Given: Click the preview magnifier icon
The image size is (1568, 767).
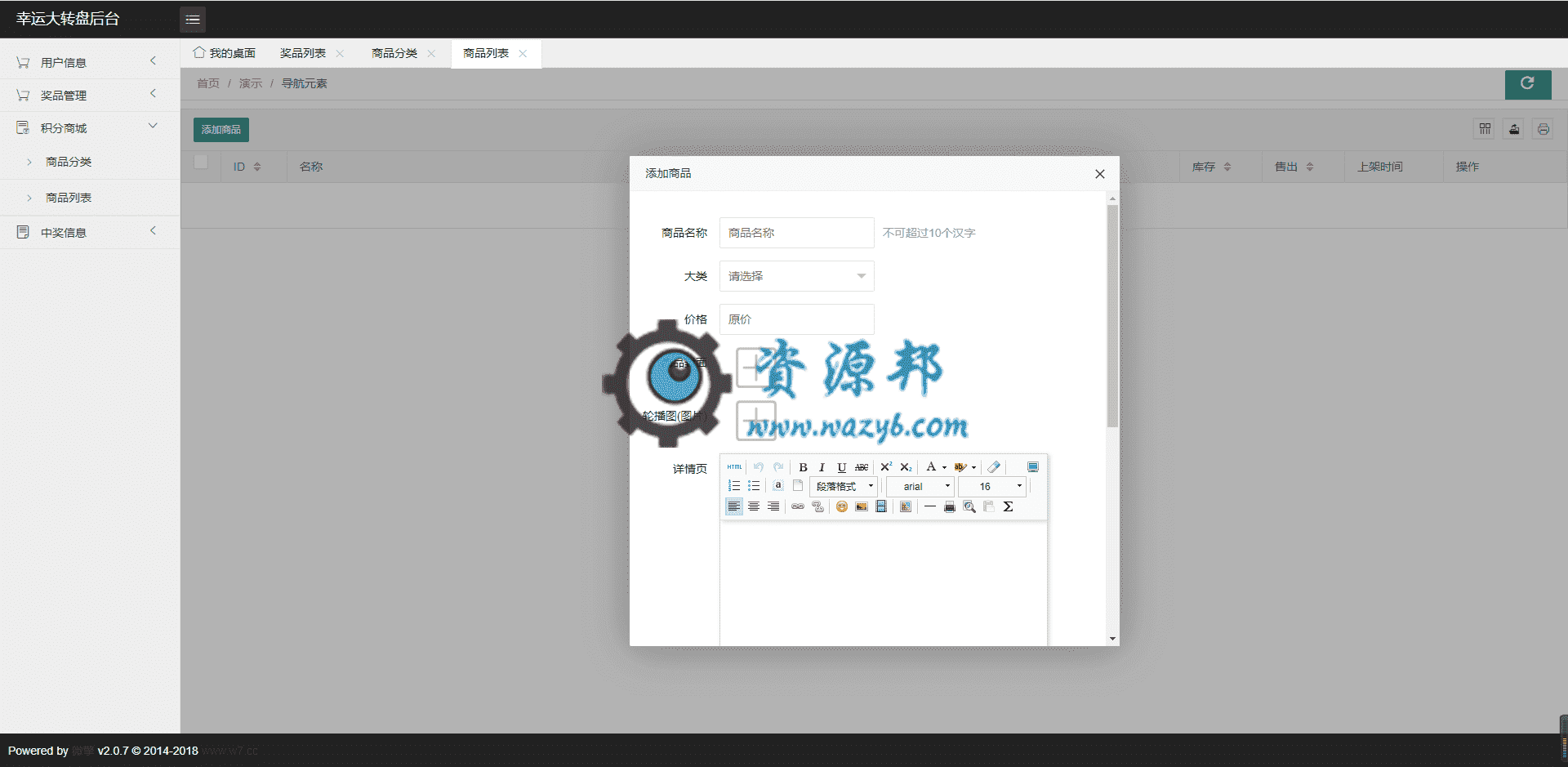Looking at the screenshot, I should [x=969, y=506].
